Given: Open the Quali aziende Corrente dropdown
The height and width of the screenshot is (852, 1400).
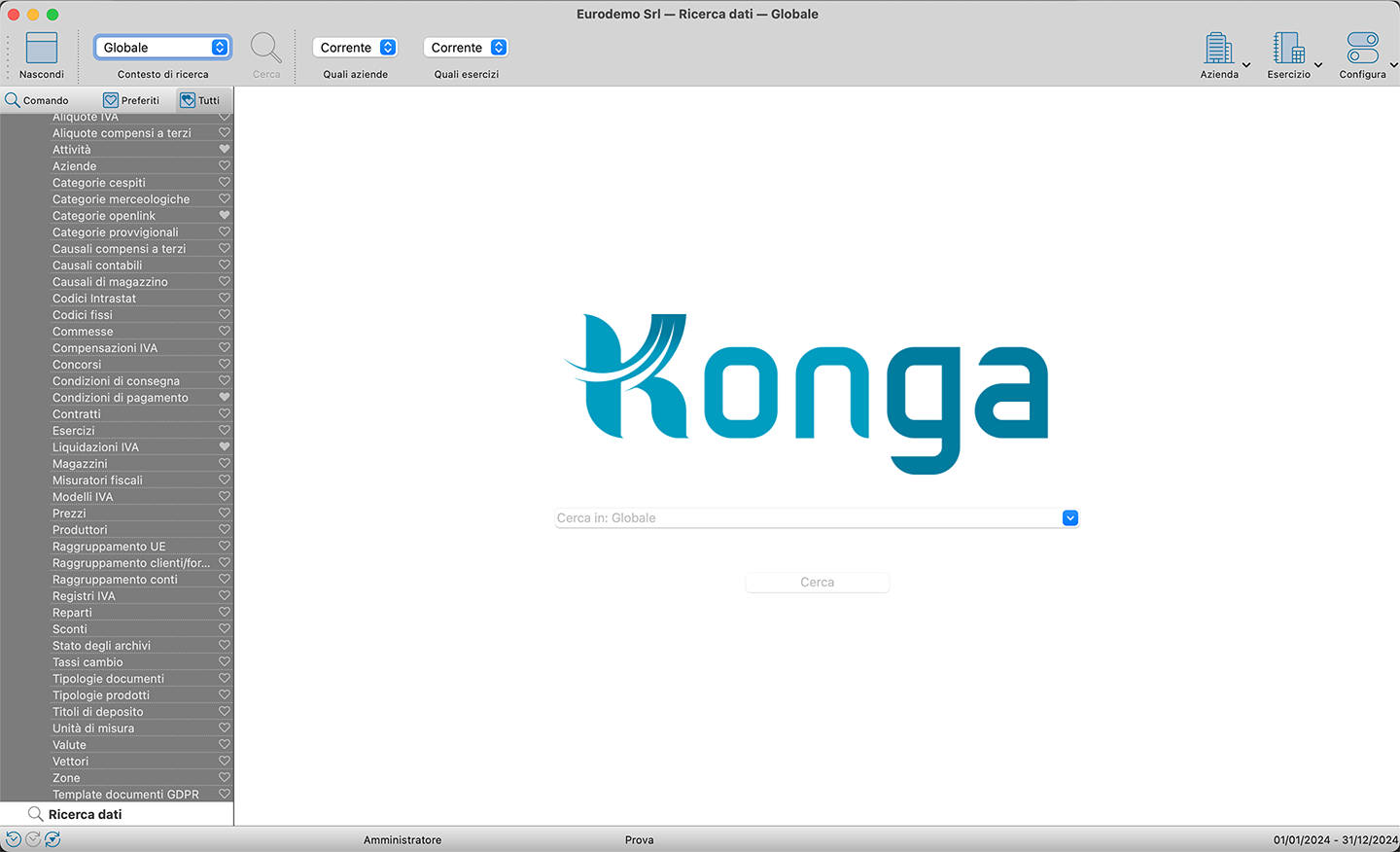Looking at the screenshot, I should coord(356,48).
